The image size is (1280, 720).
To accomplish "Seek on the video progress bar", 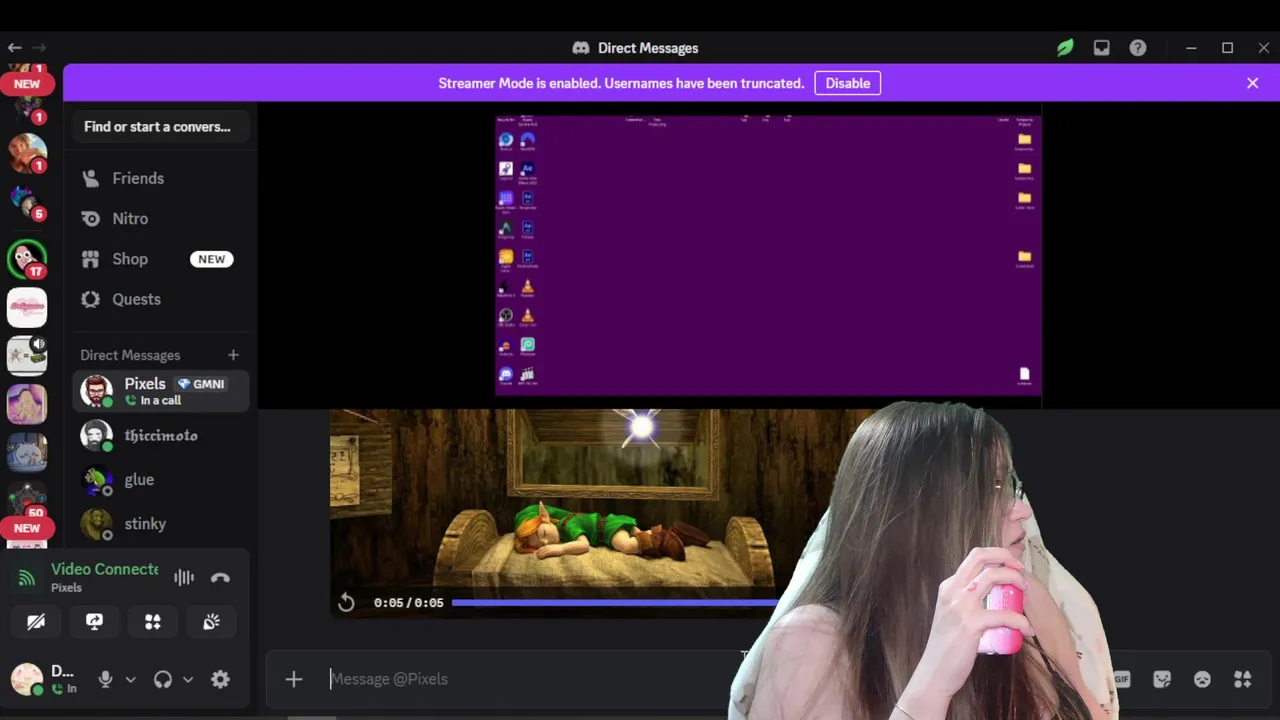I will click(615, 602).
